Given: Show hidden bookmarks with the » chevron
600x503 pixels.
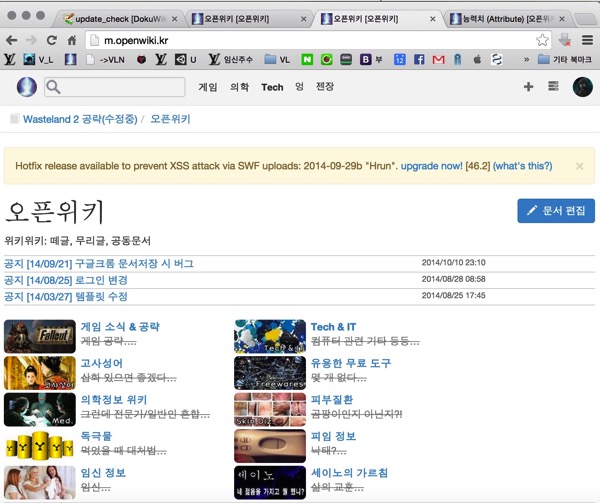Looking at the screenshot, I should (x=527, y=60).
